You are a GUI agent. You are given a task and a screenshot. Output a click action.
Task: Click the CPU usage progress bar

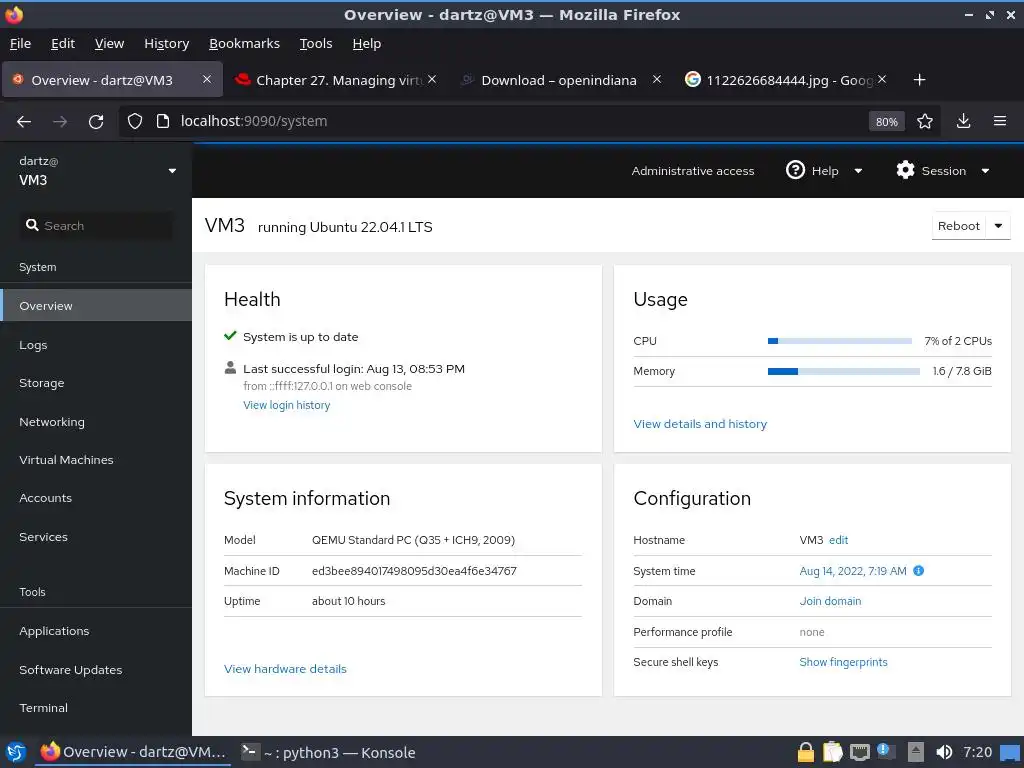tap(840, 341)
